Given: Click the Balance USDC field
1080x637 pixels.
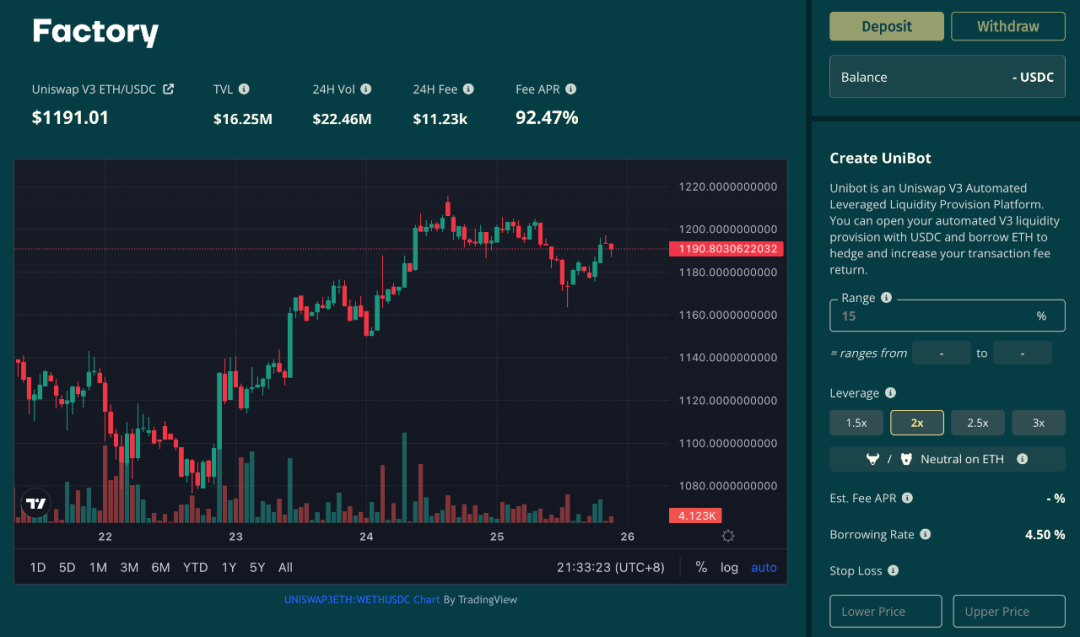Looking at the screenshot, I should click(x=947, y=76).
